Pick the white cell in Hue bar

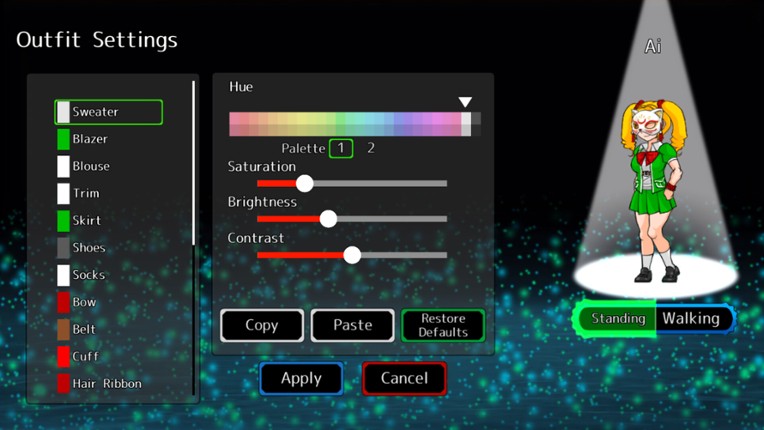(x=466, y=124)
